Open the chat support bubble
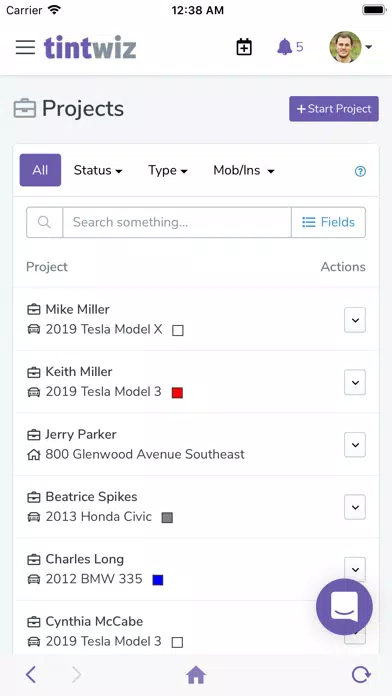Viewport: 392px width, 696px height. coord(344,607)
